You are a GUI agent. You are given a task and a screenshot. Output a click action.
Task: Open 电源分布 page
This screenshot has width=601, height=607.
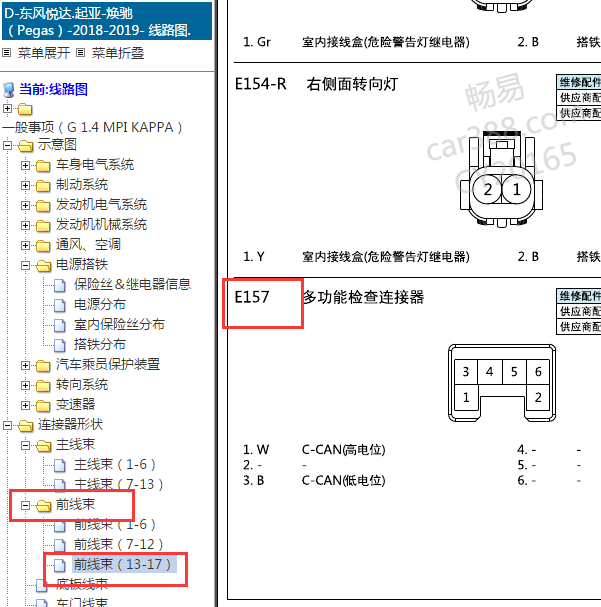pos(100,305)
